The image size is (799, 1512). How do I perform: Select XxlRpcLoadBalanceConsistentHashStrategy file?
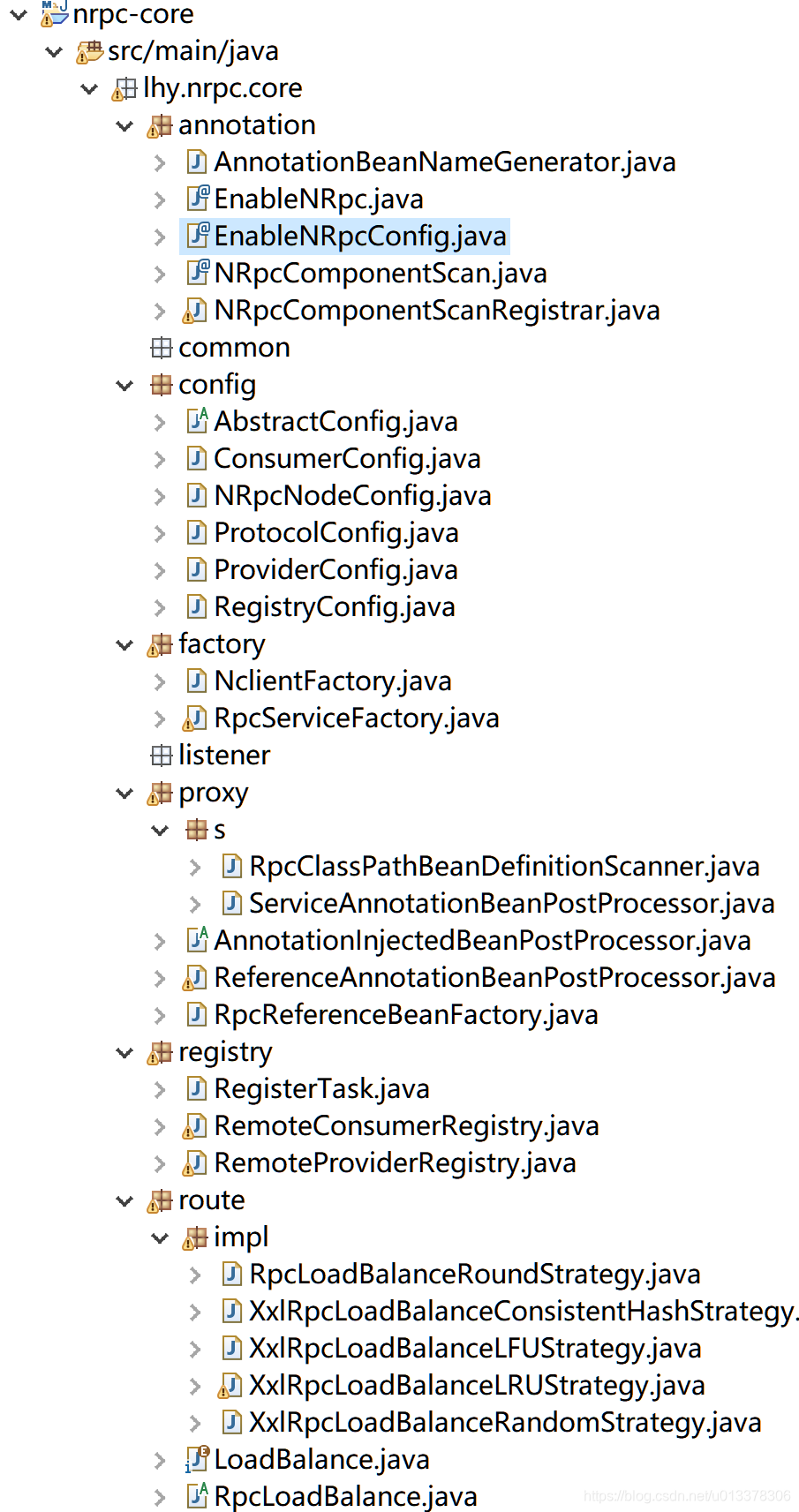524,1312
